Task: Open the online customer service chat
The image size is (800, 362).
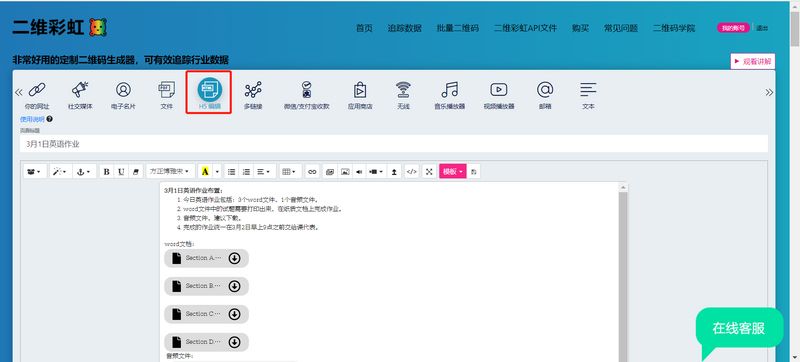Action: pyautogui.click(x=739, y=328)
